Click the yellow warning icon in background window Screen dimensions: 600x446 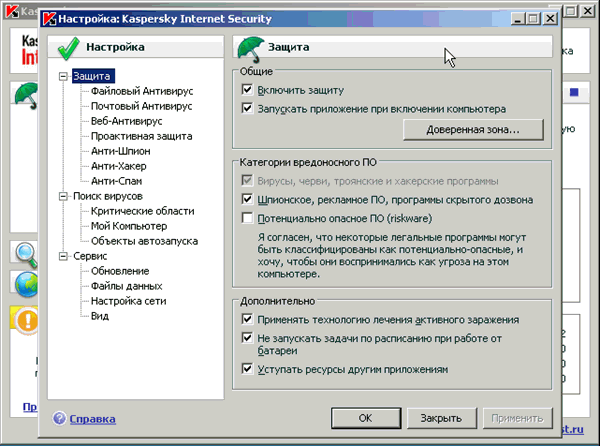[x=27, y=321]
